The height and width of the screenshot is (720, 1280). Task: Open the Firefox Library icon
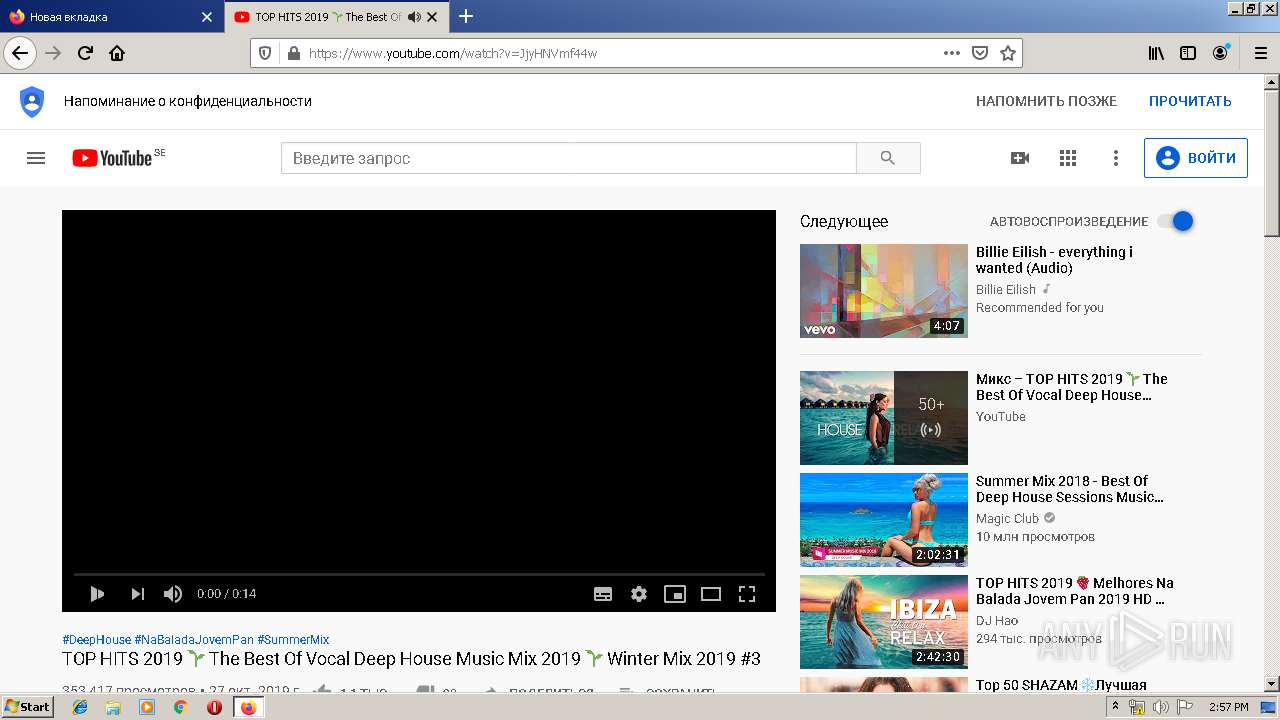tap(1156, 53)
